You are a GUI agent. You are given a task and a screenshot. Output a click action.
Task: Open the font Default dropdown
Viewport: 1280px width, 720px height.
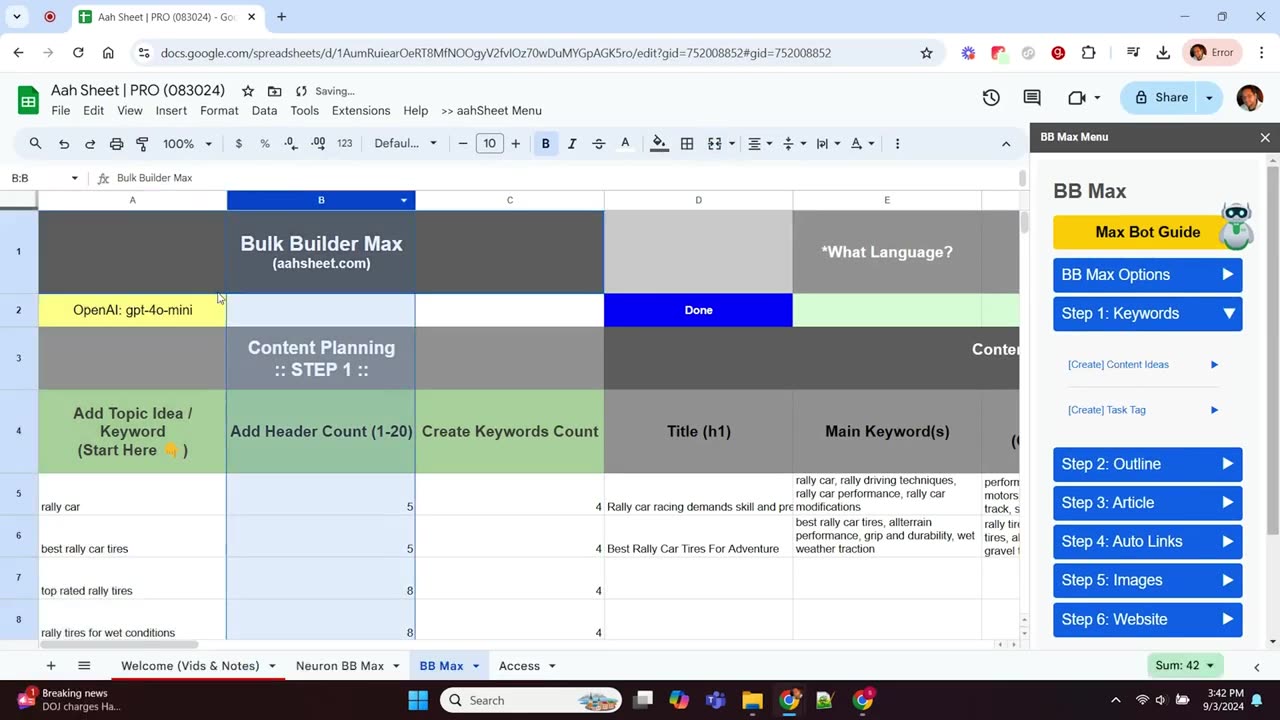(x=405, y=143)
